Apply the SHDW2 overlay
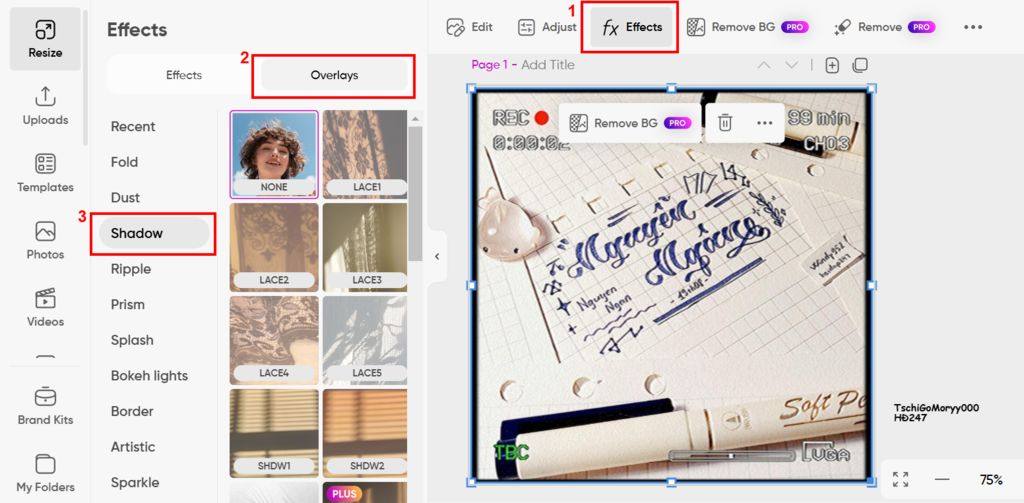The height and width of the screenshot is (503, 1024). click(365, 433)
